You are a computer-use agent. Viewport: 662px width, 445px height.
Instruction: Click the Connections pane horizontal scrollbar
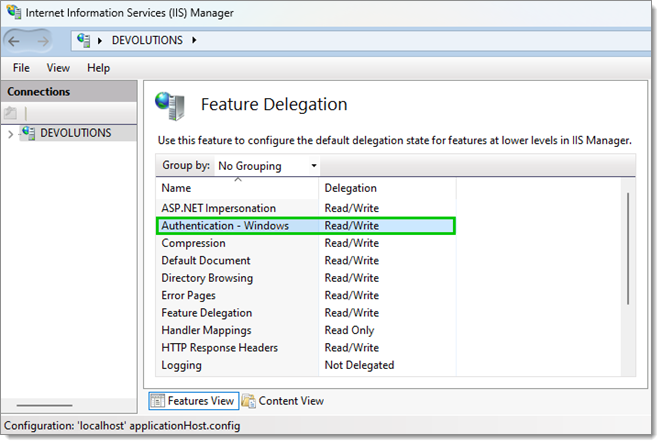pyautogui.click(x=44, y=405)
